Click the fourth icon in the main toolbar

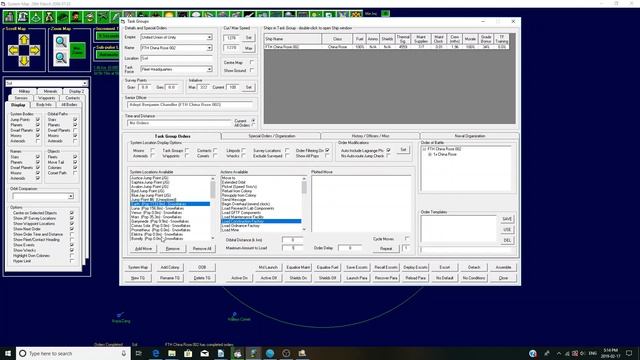49,17
